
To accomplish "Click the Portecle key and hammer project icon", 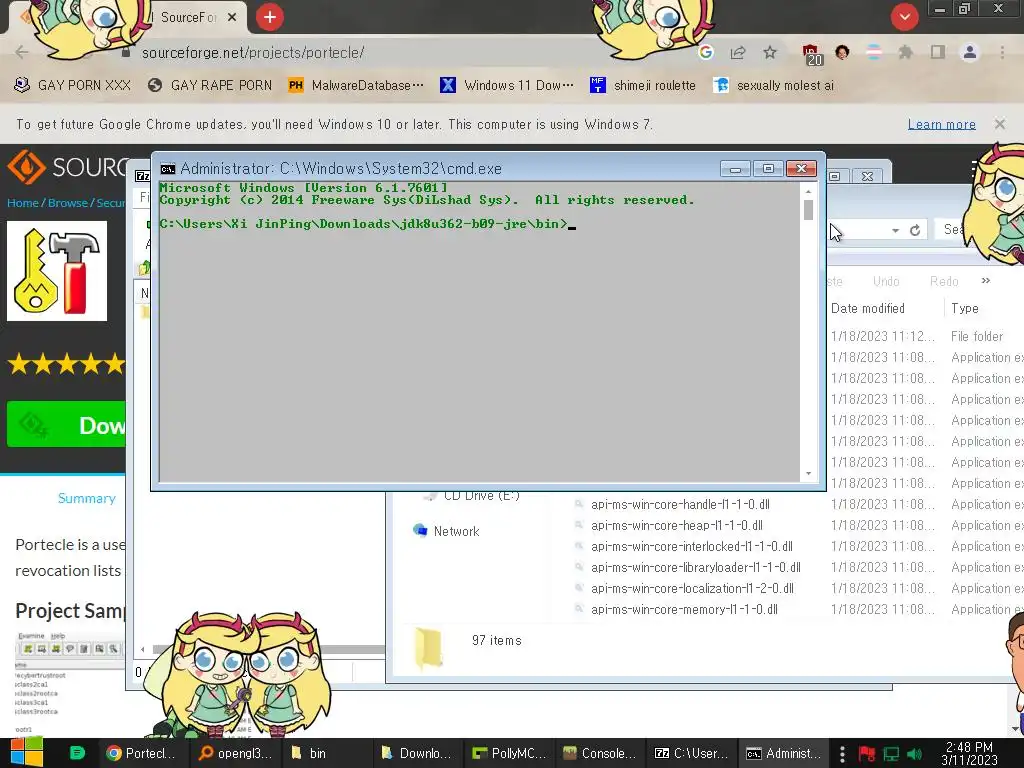I will click(57, 271).
